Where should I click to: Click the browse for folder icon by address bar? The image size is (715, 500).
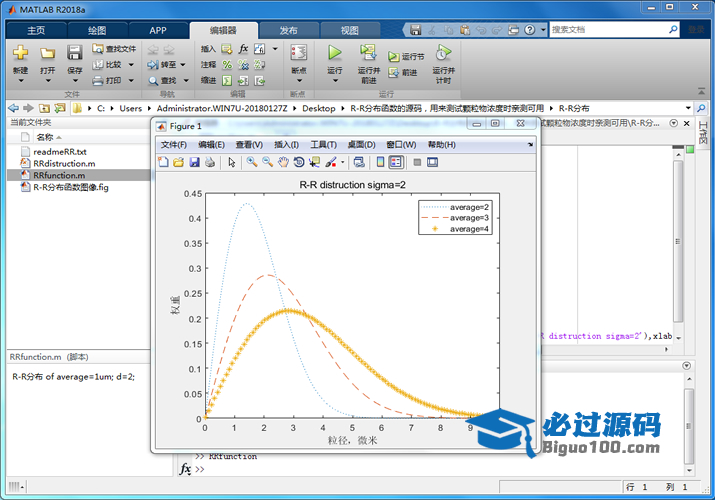pos(60,108)
